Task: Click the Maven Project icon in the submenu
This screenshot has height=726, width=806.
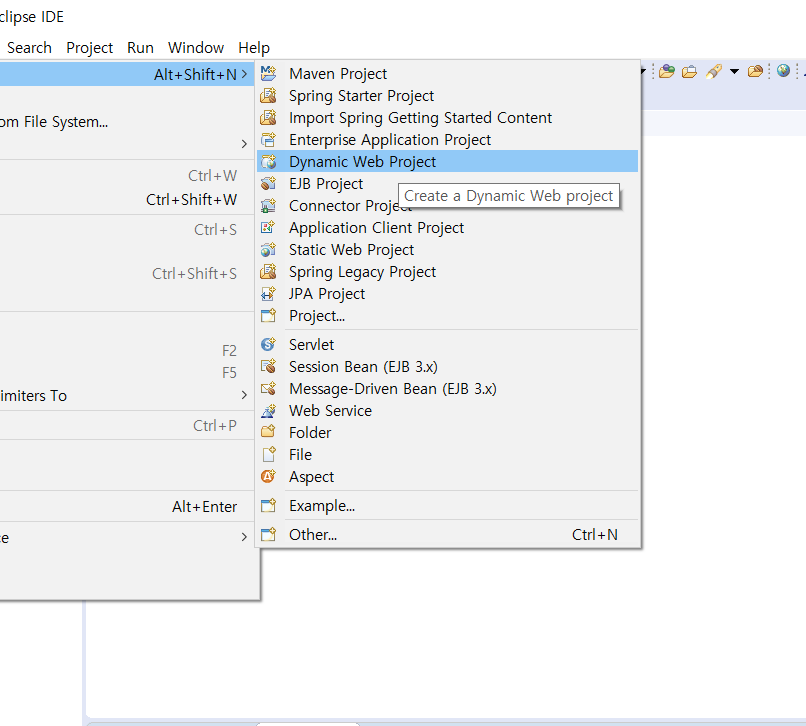Action: click(268, 74)
